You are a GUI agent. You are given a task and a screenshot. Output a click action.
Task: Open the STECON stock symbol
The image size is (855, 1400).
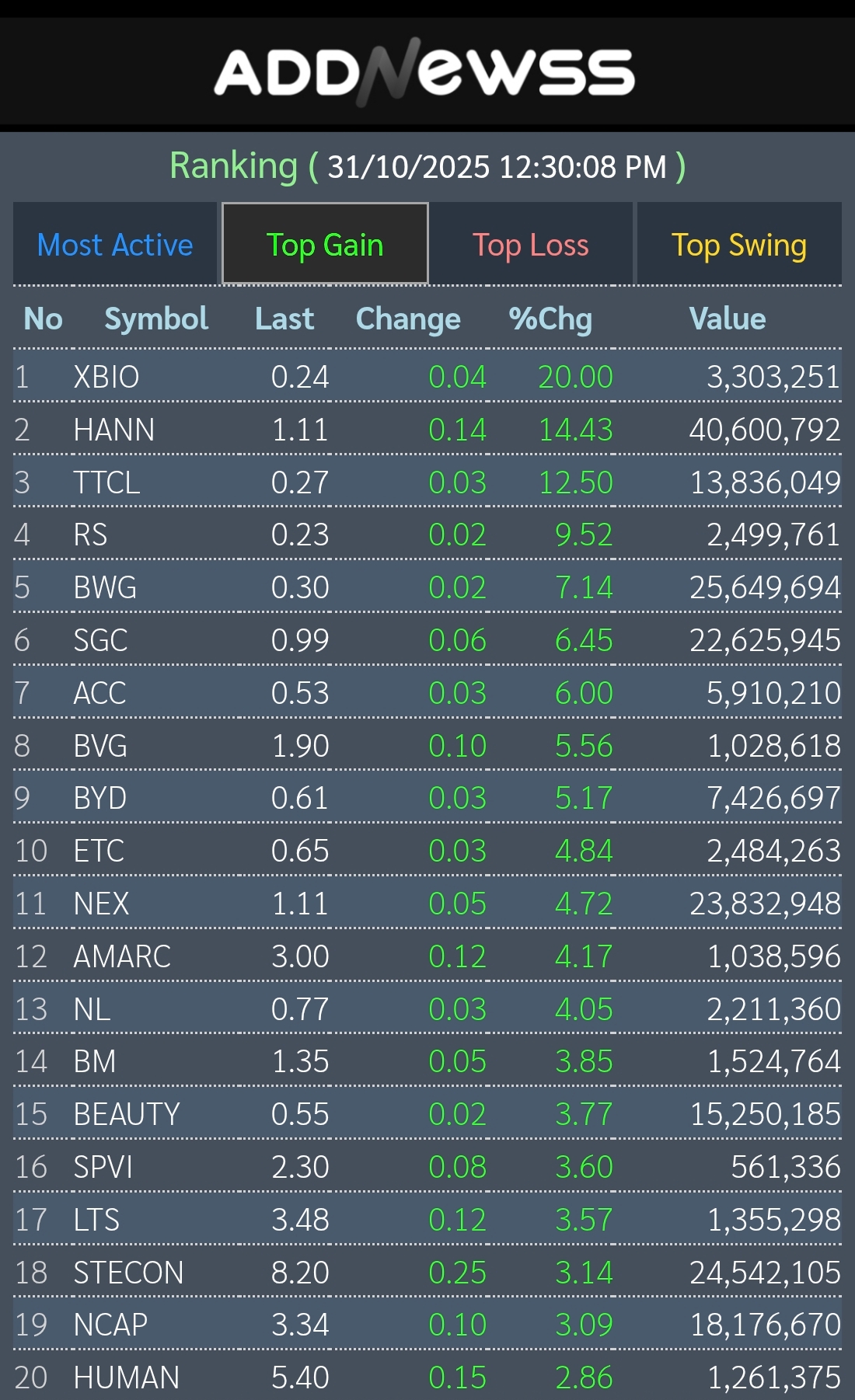(128, 1273)
